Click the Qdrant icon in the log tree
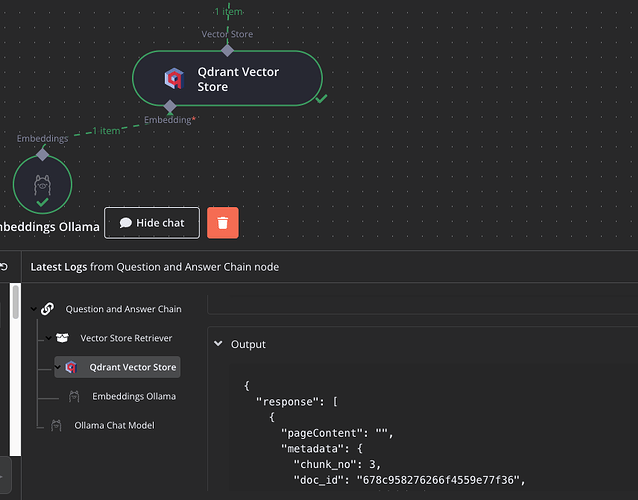The image size is (638, 500). [x=71, y=367]
